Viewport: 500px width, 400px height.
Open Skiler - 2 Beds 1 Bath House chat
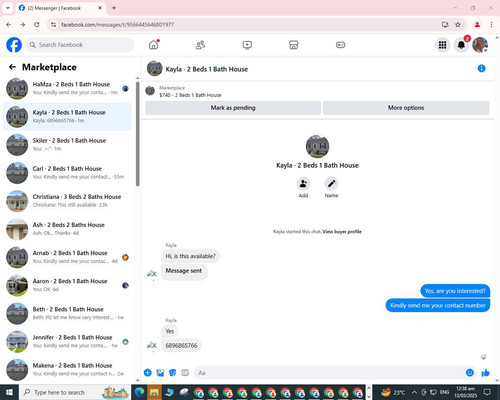point(68,145)
